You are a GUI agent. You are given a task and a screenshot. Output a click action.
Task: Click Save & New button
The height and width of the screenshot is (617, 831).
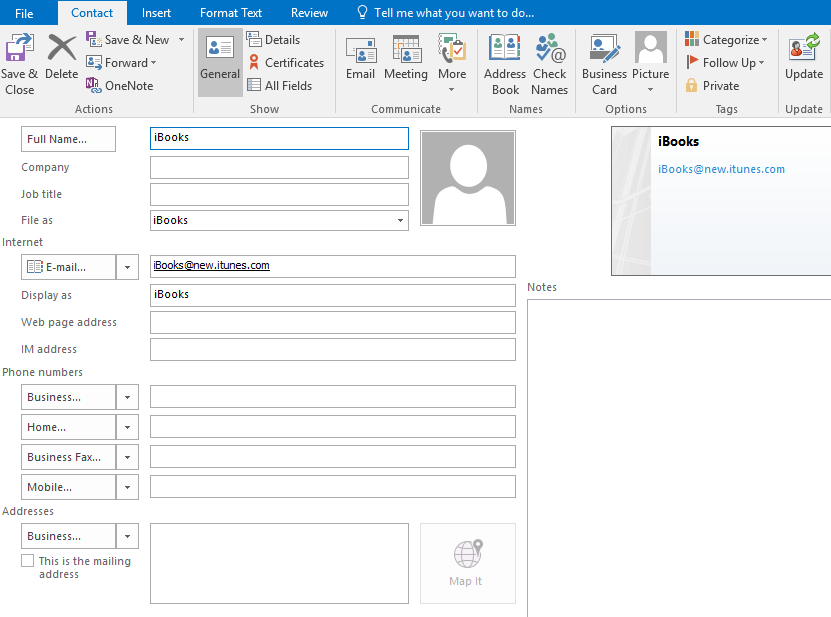click(128, 40)
